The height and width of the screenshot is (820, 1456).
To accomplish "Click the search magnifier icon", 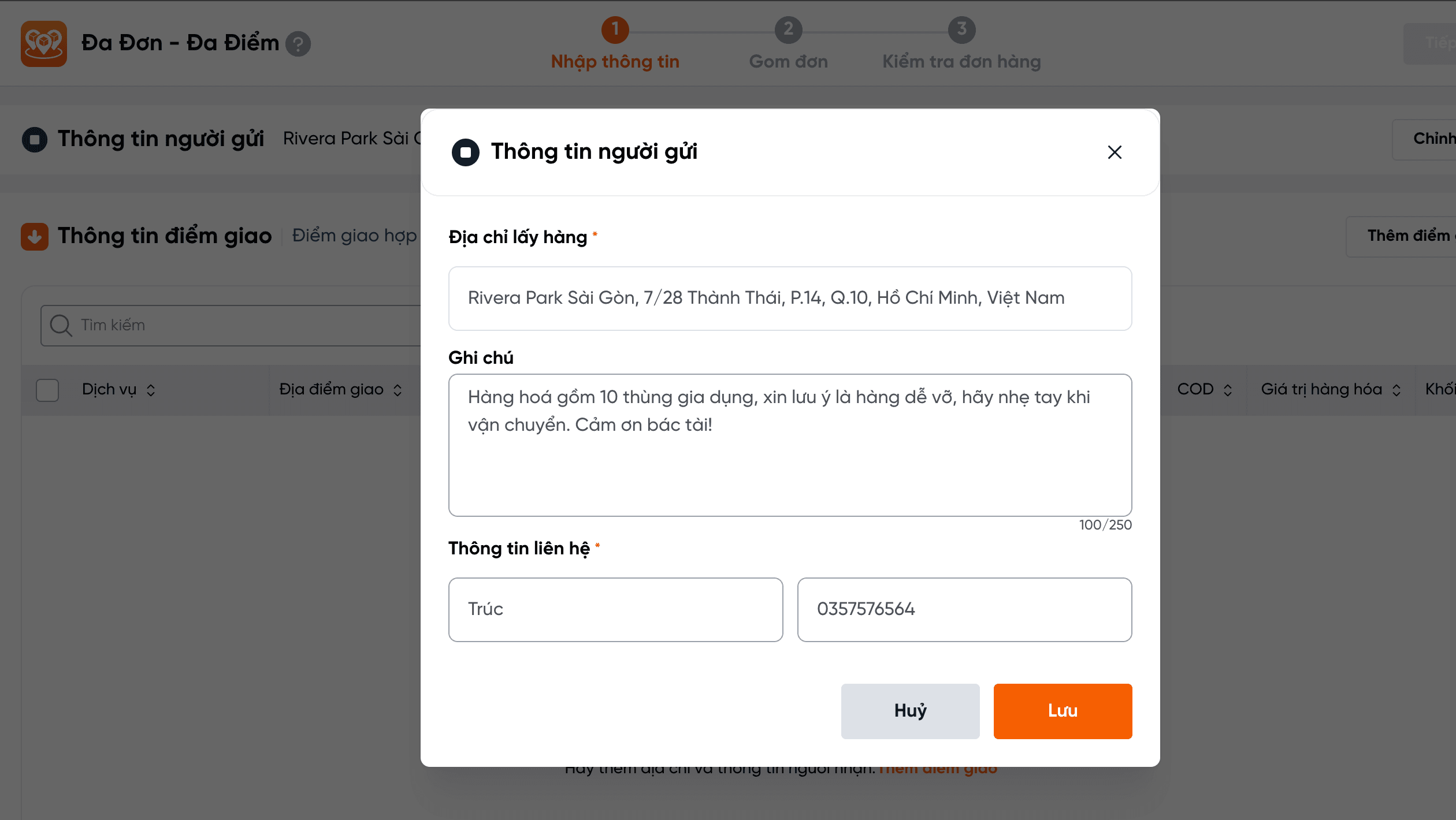I will pos(60,325).
